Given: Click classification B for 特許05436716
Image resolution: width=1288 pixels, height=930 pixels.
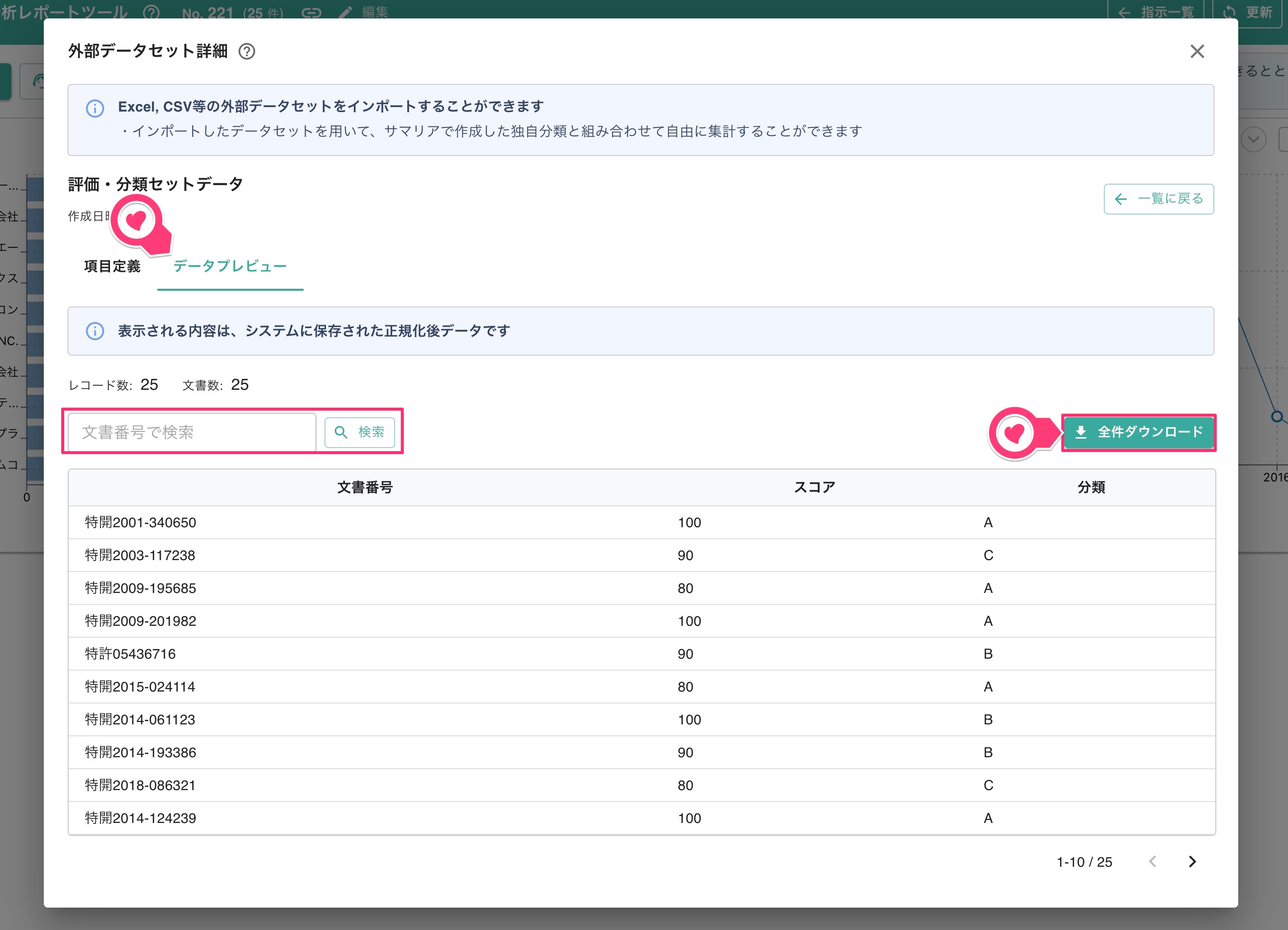Looking at the screenshot, I should pos(988,654).
